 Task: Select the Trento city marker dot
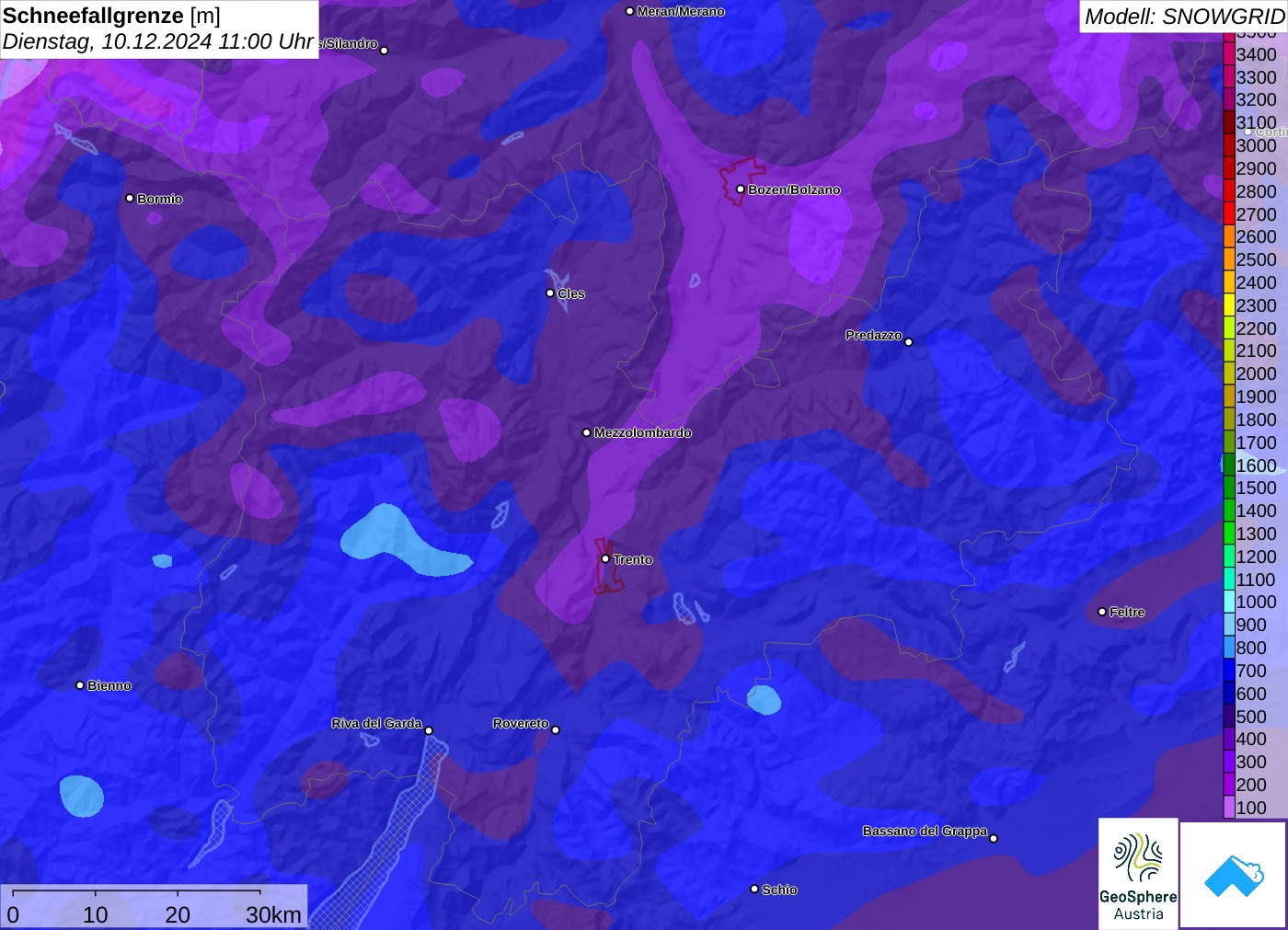pos(605,558)
